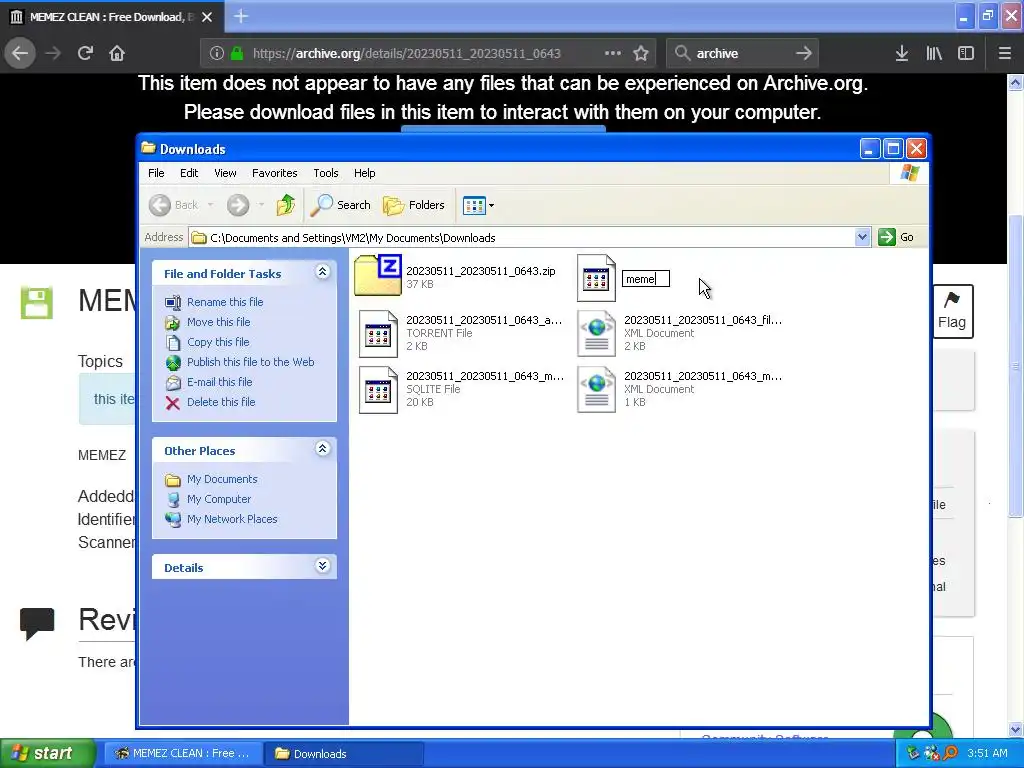
Task: Select the SQLITE File icon
Action: tap(378, 390)
